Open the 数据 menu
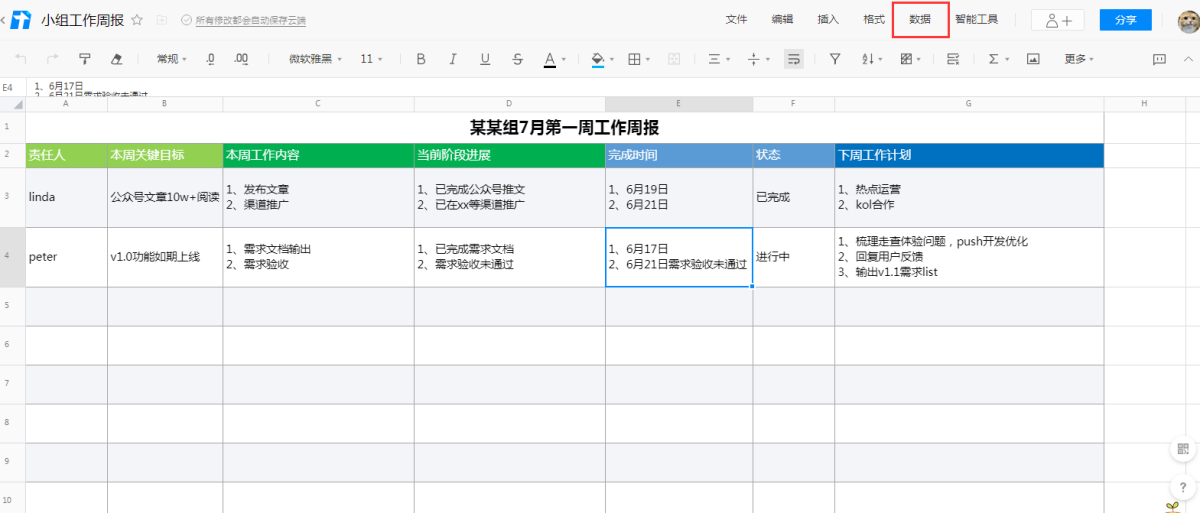The height and width of the screenshot is (513, 1200). click(x=920, y=19)
